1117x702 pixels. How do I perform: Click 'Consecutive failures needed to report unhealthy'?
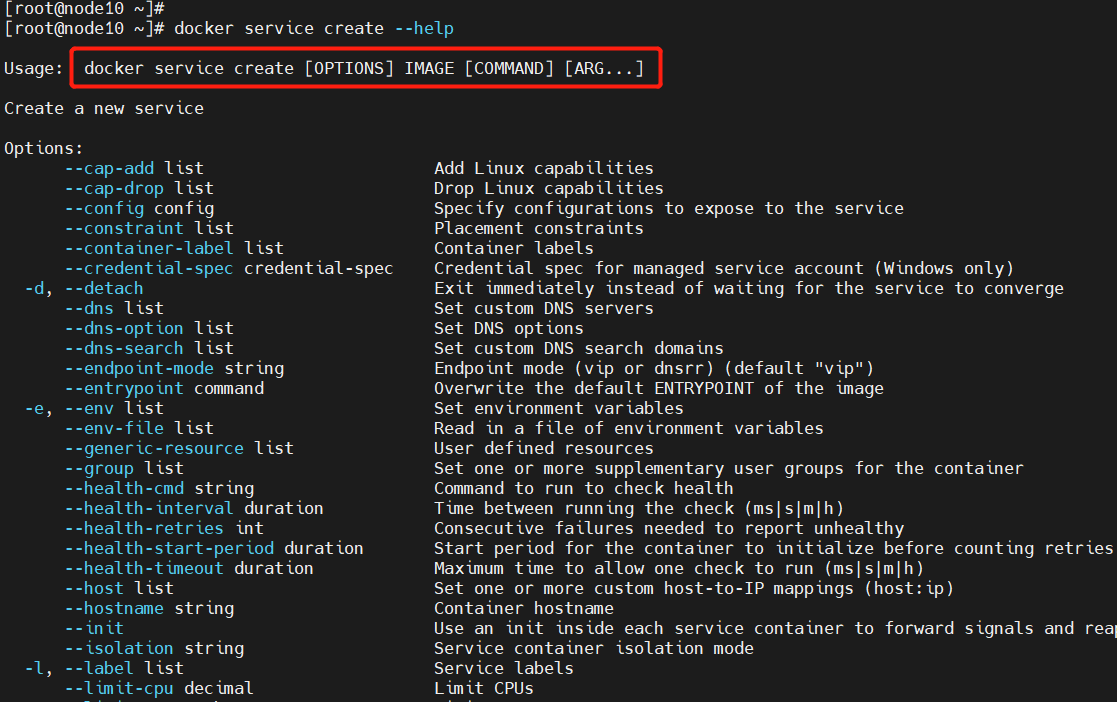pyautogui.click(x=669, y=527)
